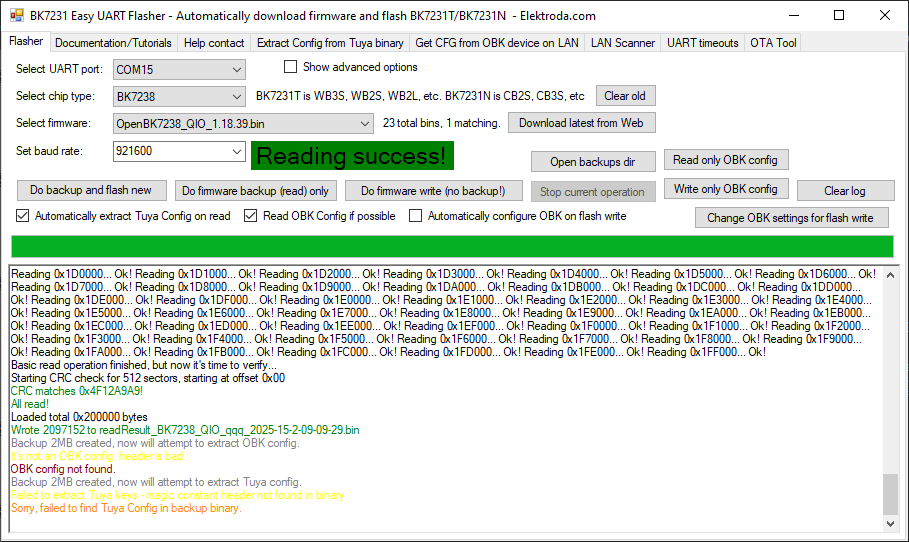
Task: Click Read only OBK config button
Action: 726,159
